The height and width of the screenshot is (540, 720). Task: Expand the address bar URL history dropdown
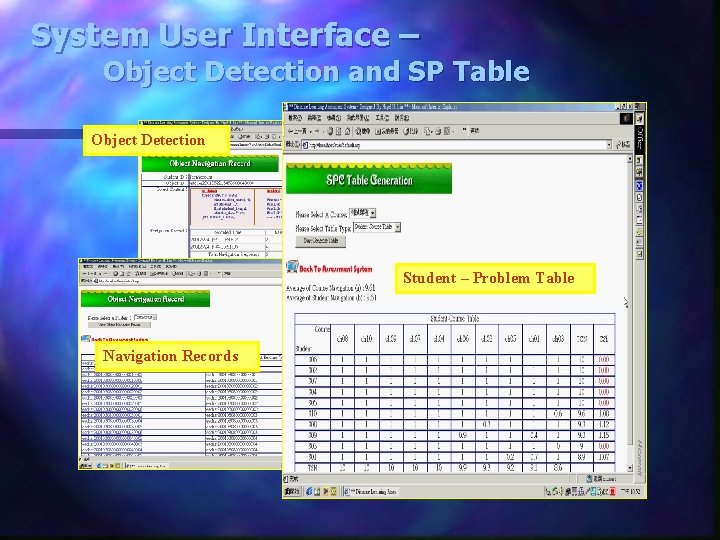pos(609,145)
